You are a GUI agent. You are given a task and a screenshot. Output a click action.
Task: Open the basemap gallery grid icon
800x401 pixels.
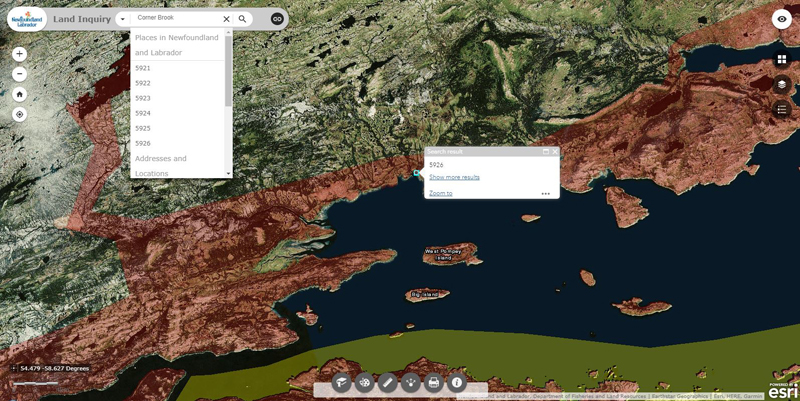point(782,59)
